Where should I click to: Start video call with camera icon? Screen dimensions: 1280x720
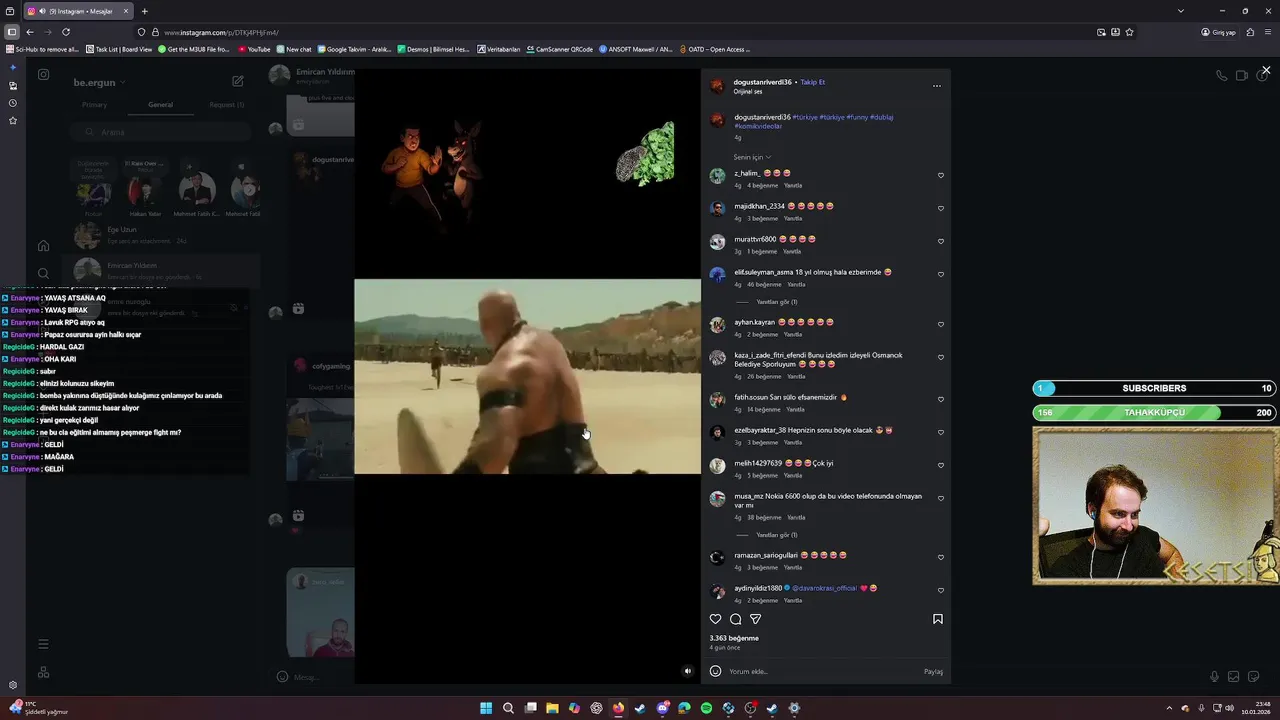pyautogui.click(x=1241, y=76)
